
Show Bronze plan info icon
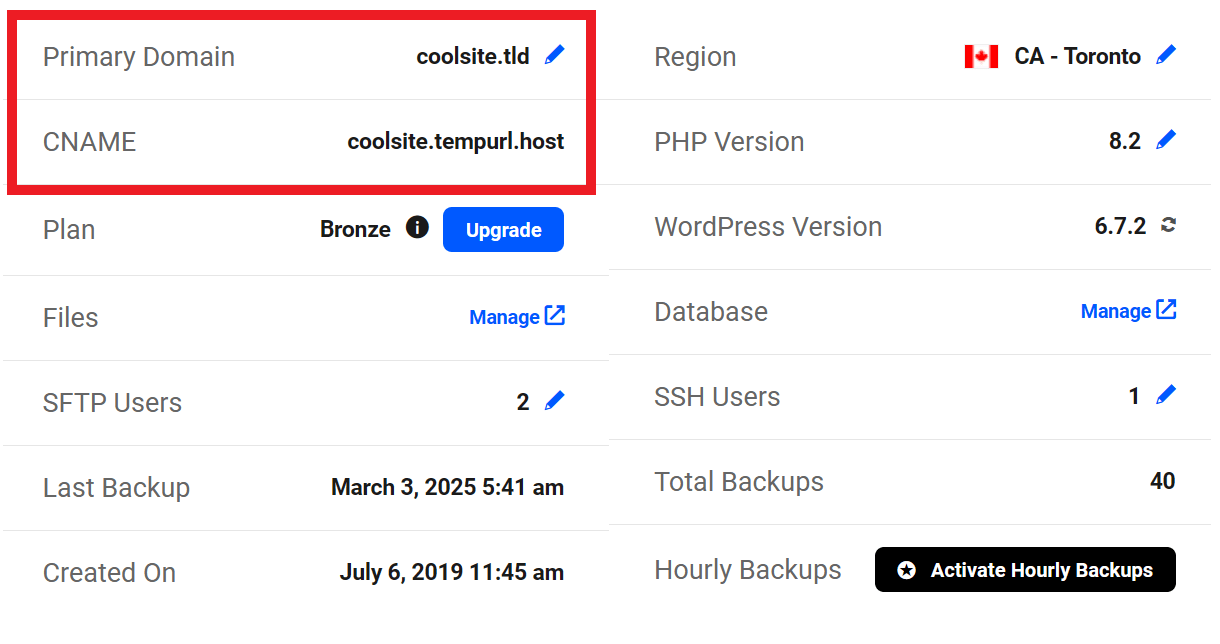[x=417, y=228]
